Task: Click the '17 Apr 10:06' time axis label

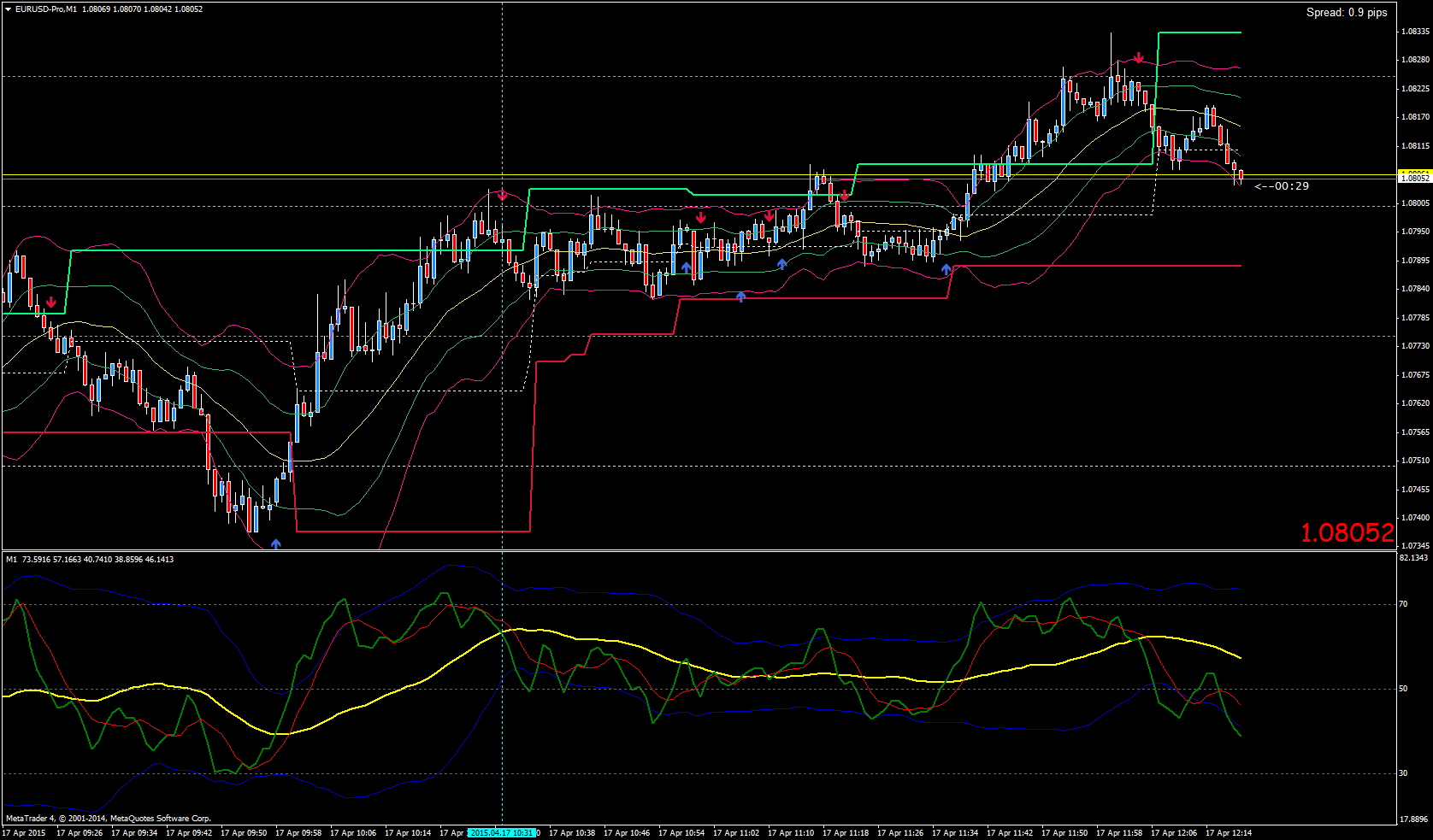Action: coord(353,833)
